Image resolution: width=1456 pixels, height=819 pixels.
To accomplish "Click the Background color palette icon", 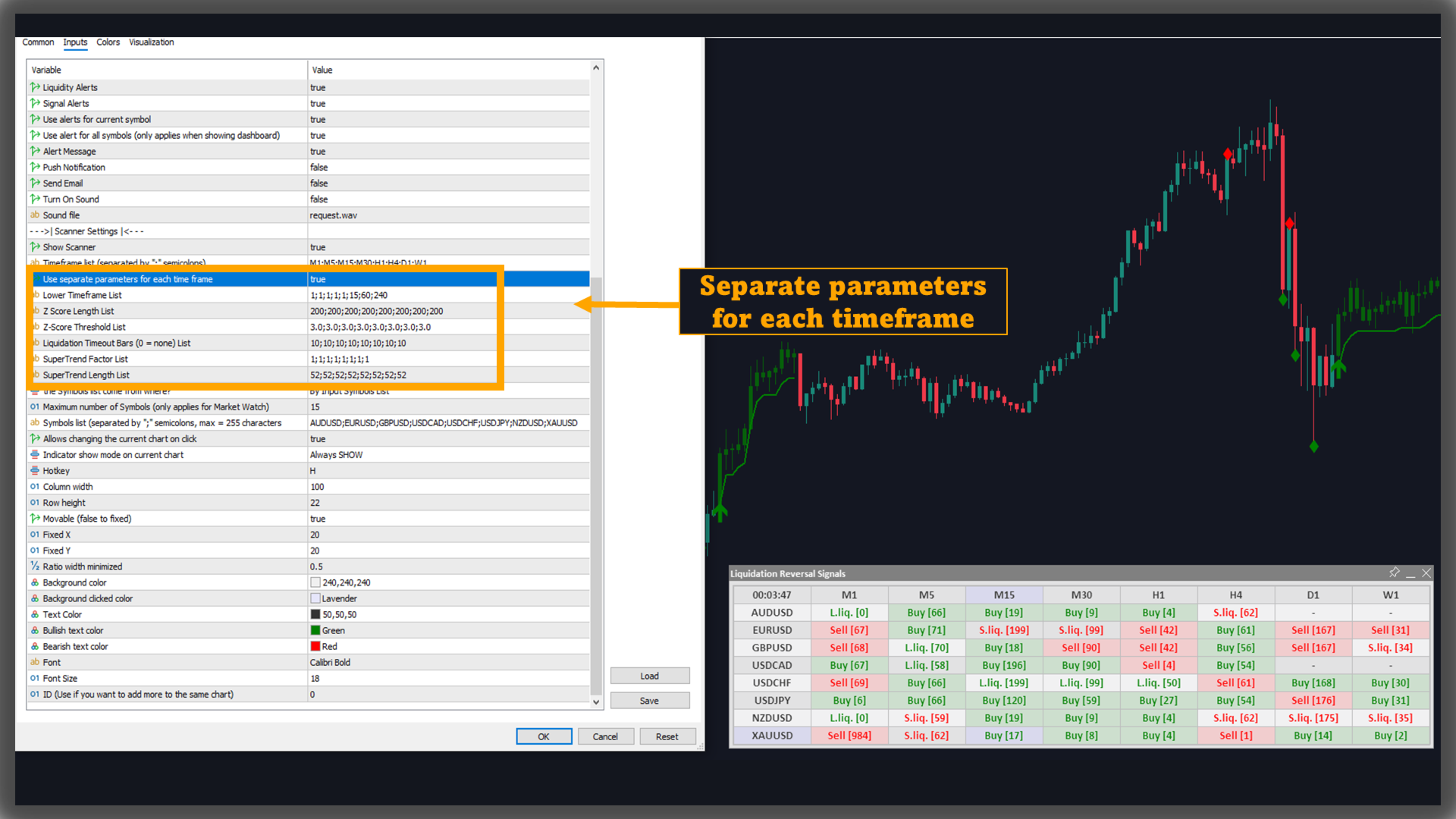I will (x=35, y=582).
